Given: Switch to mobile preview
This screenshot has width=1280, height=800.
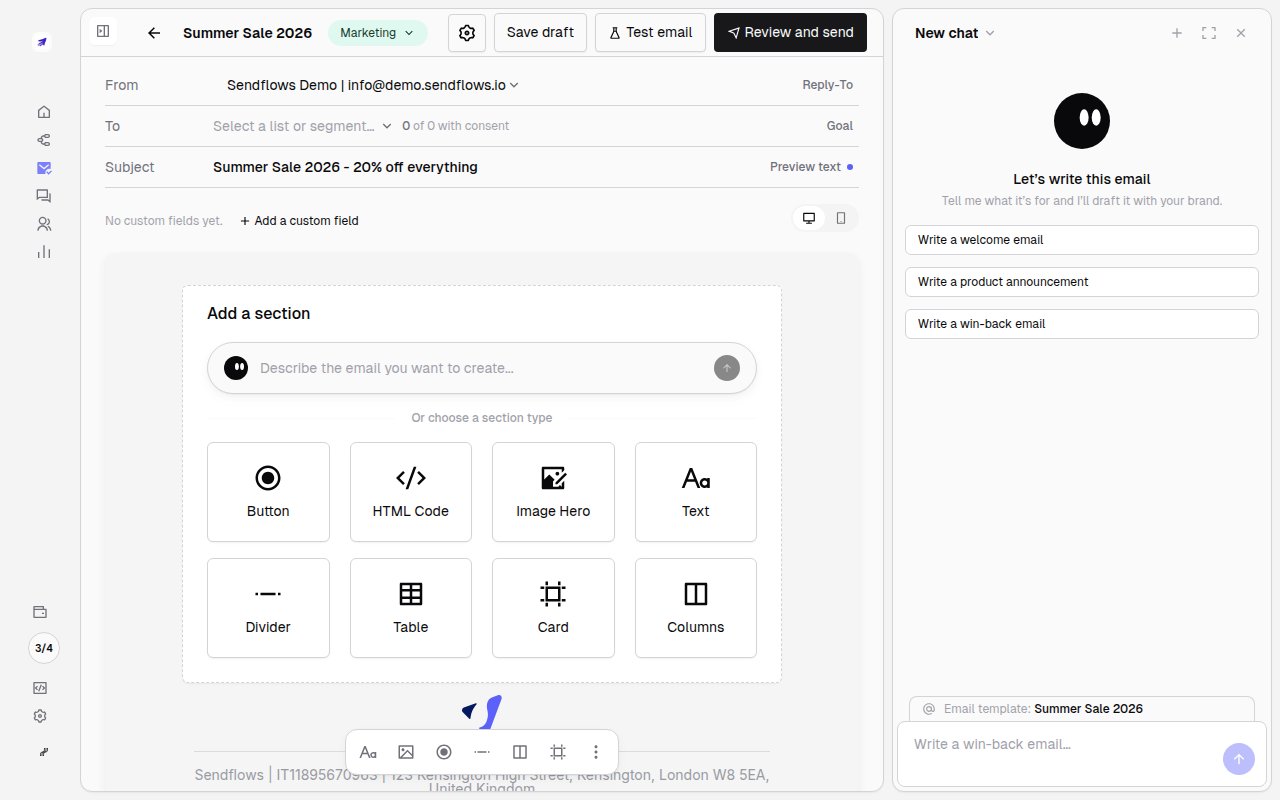Looking at the screenshot, I should (841, 218).
